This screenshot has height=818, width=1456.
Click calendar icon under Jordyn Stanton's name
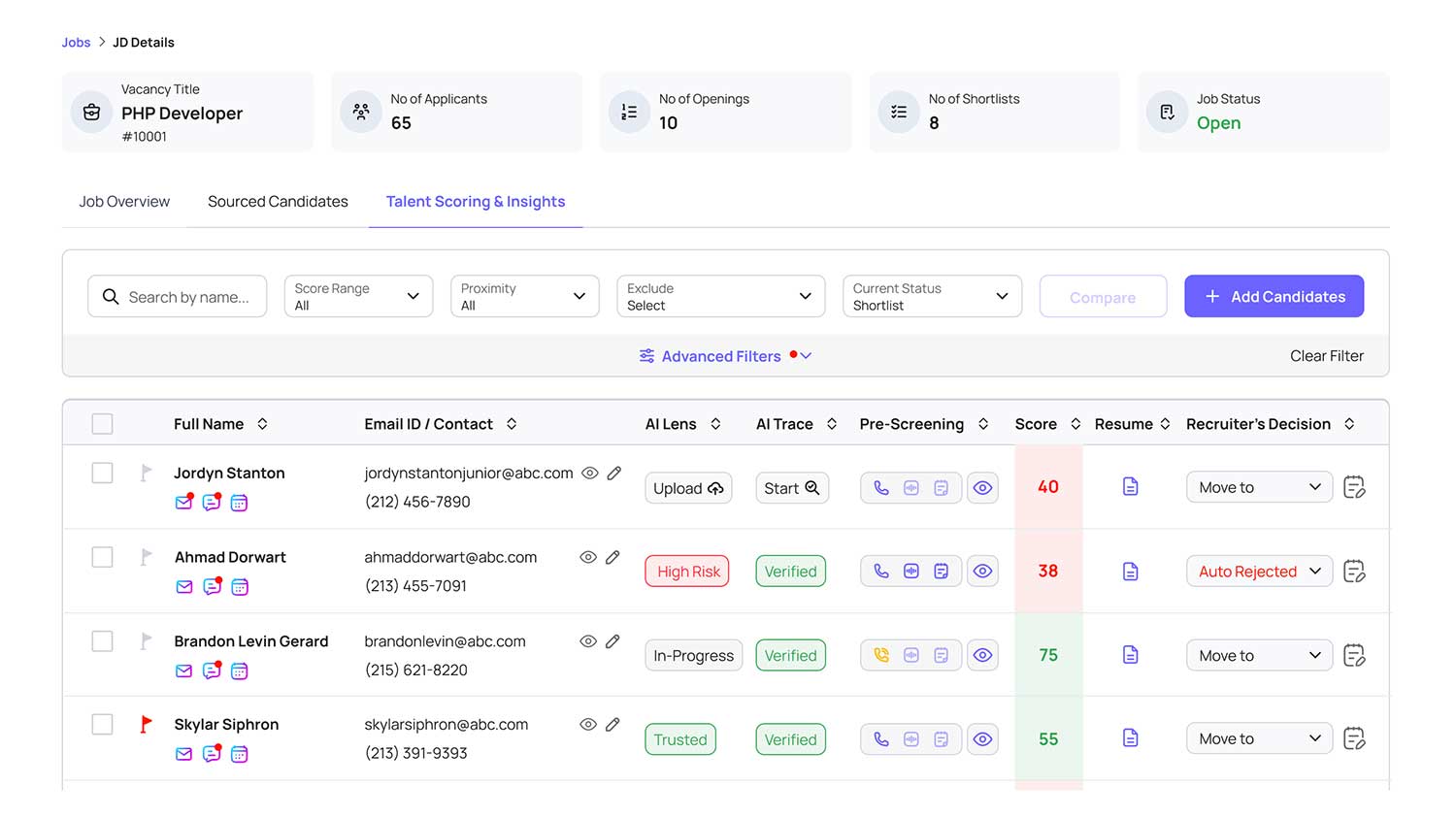tap(239, 503)
